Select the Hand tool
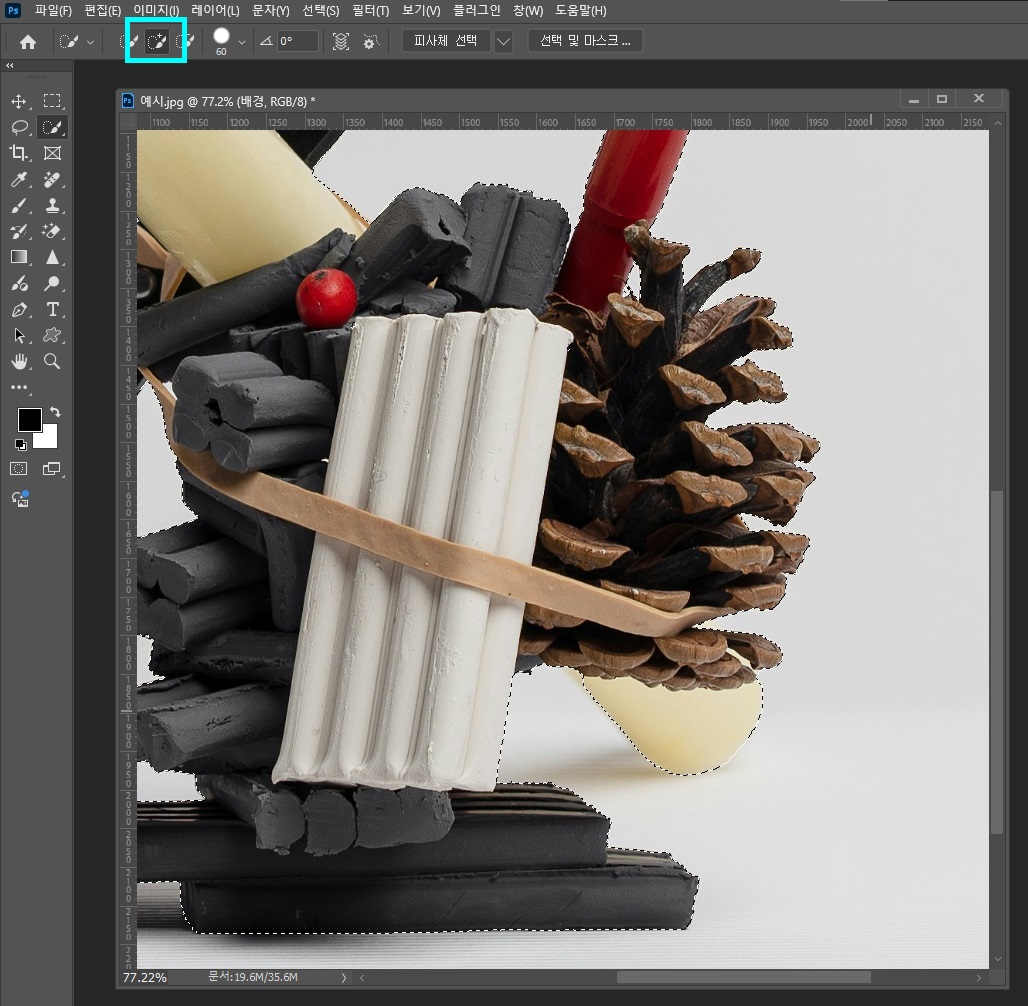Screen dimensions: 1028x1006 [19, 361]
